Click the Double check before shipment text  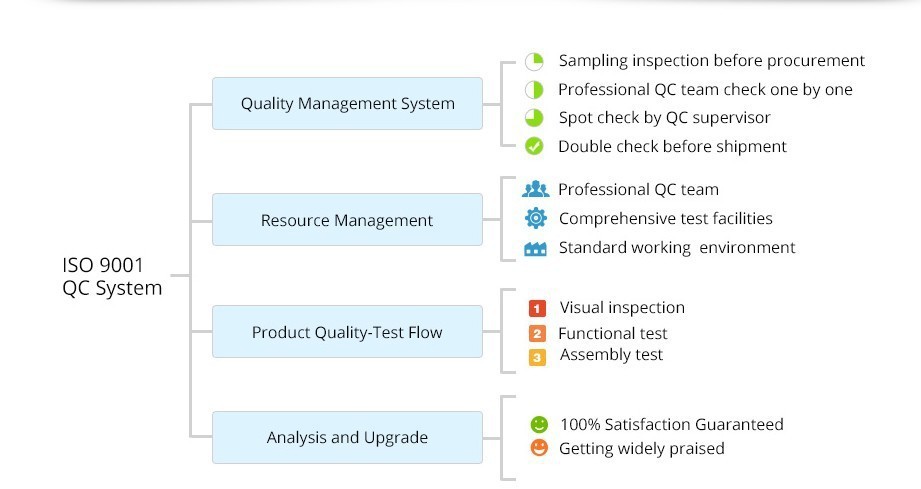click(672, 146)
